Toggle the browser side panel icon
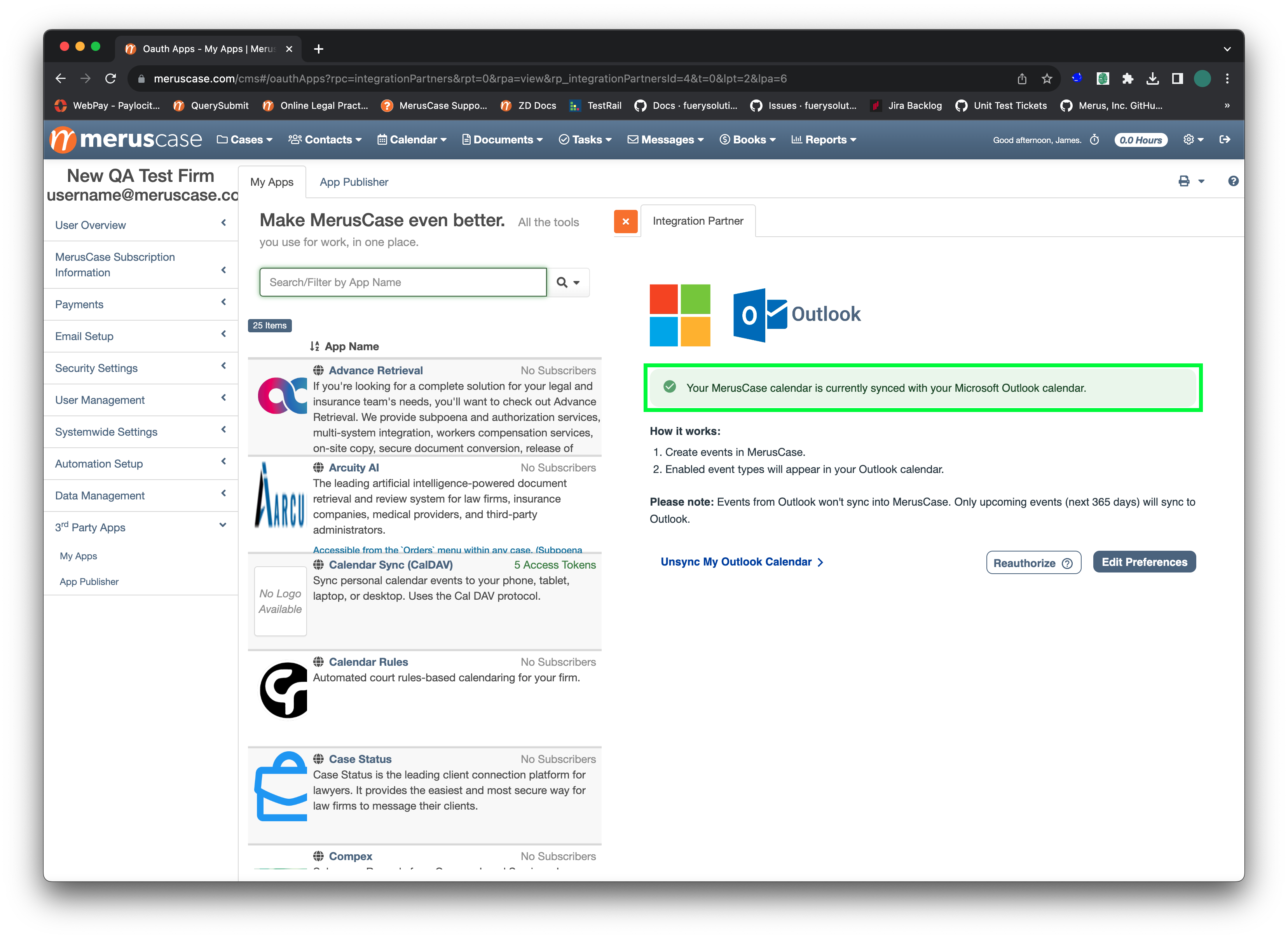 tap(1176, 79)
